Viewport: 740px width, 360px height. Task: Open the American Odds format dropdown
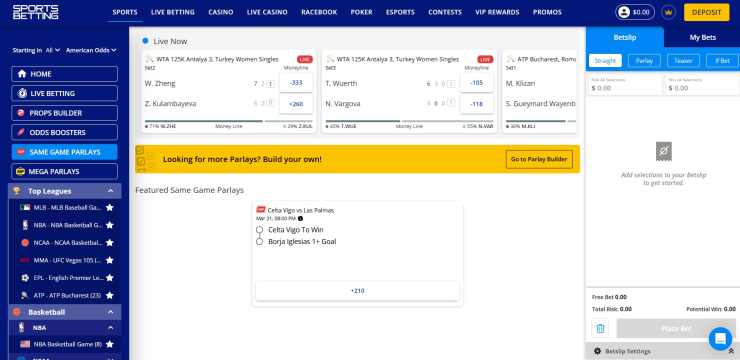tap(91, 50)
